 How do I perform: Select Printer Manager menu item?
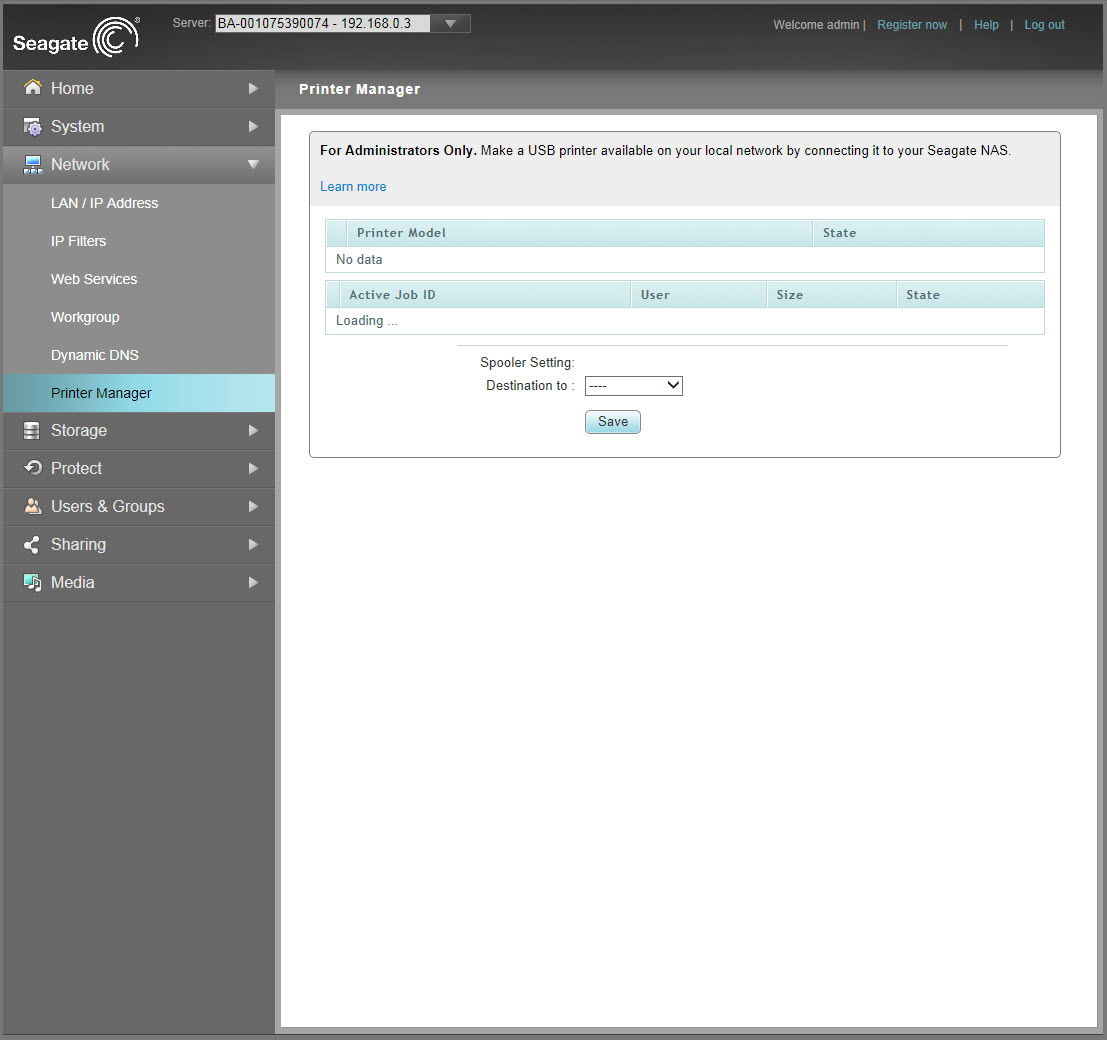139,393
